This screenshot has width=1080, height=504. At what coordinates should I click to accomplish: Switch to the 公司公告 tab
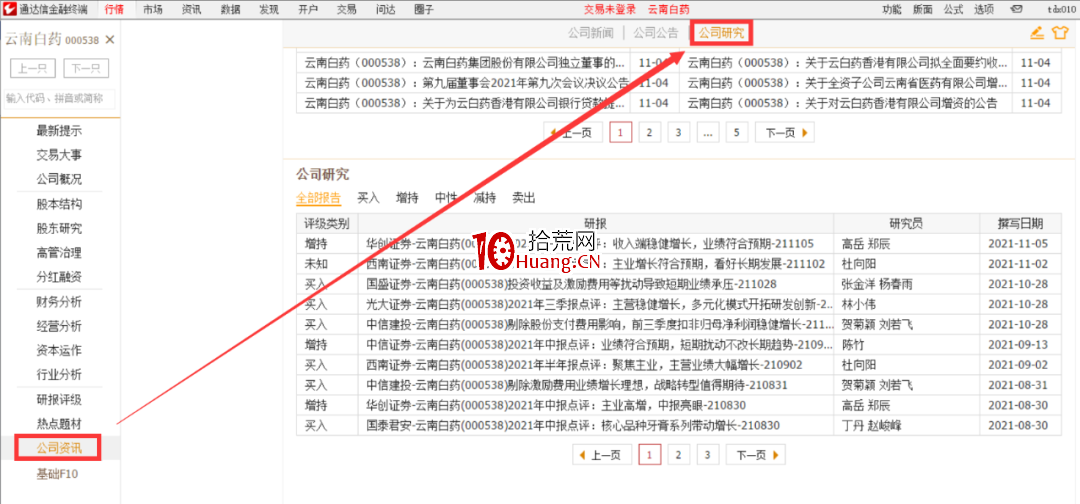(656, 32)
